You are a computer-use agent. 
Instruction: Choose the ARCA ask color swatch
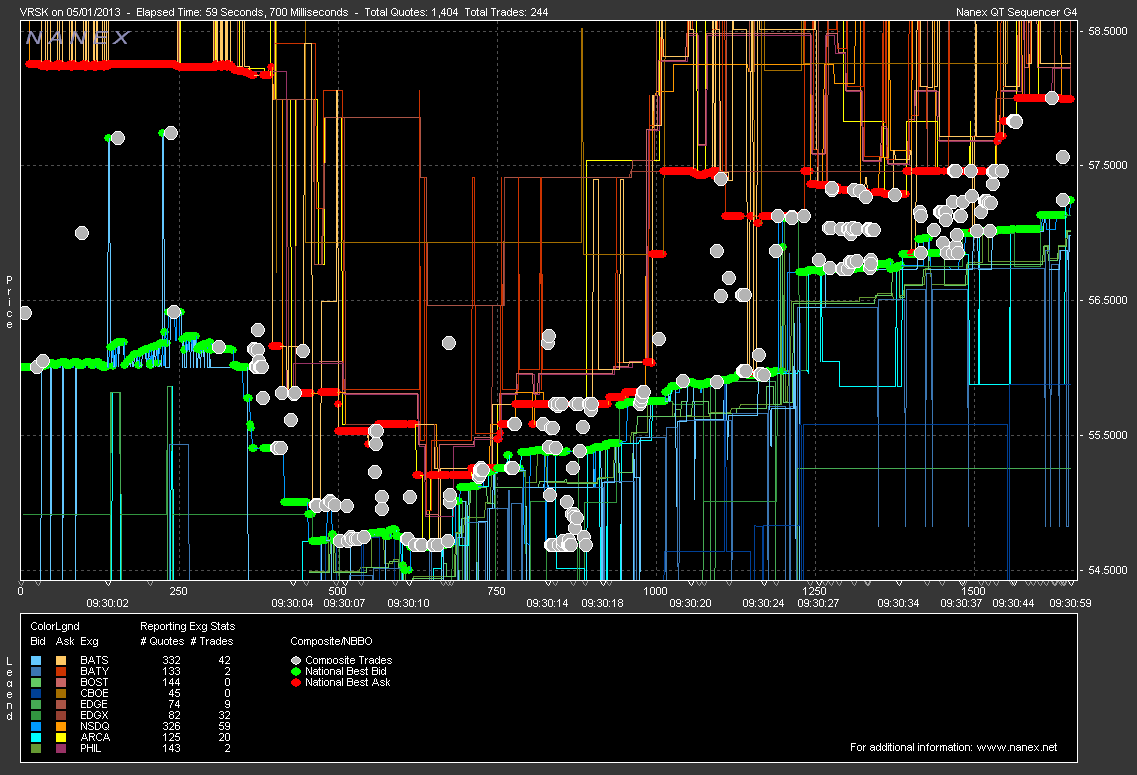61,737
